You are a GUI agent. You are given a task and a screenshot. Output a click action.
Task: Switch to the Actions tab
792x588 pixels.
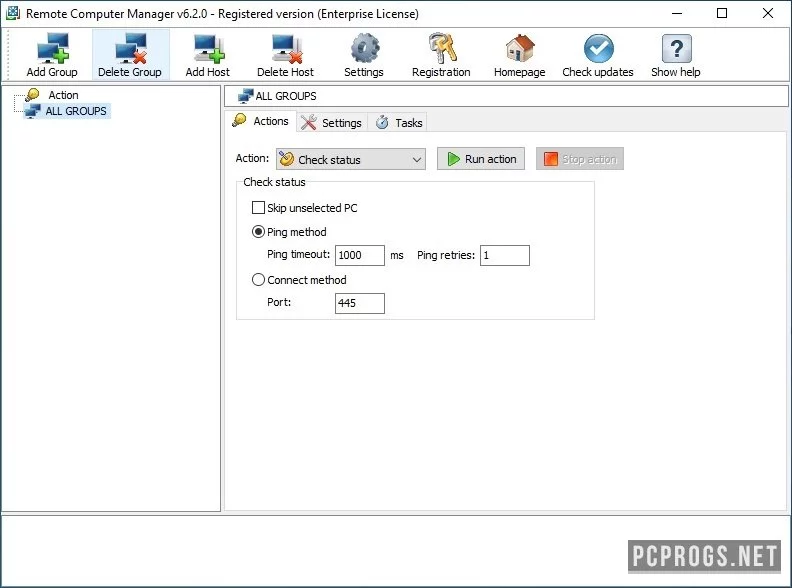click(x=261, y=121)
